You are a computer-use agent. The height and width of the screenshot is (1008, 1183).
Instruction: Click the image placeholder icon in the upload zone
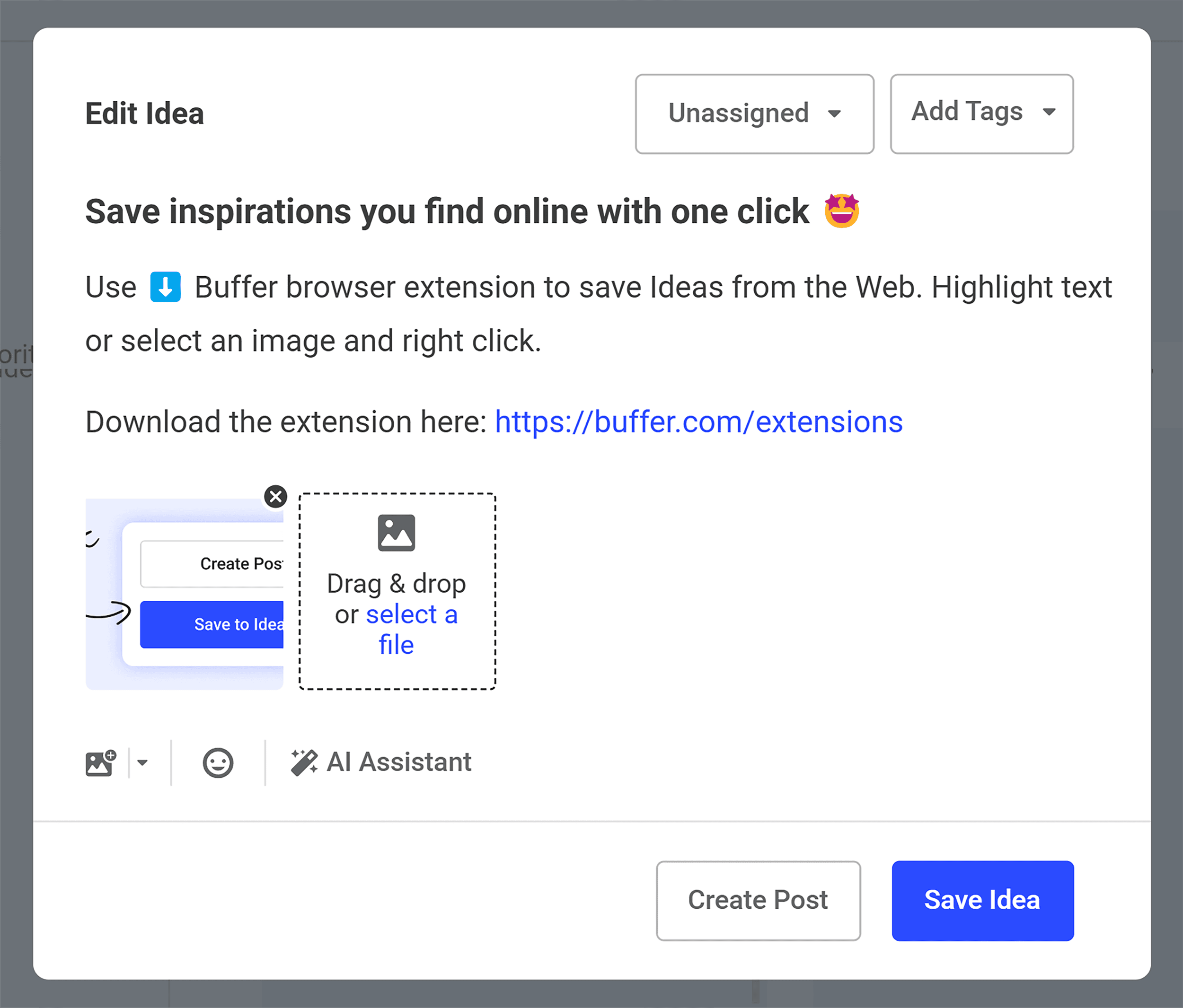397,533
